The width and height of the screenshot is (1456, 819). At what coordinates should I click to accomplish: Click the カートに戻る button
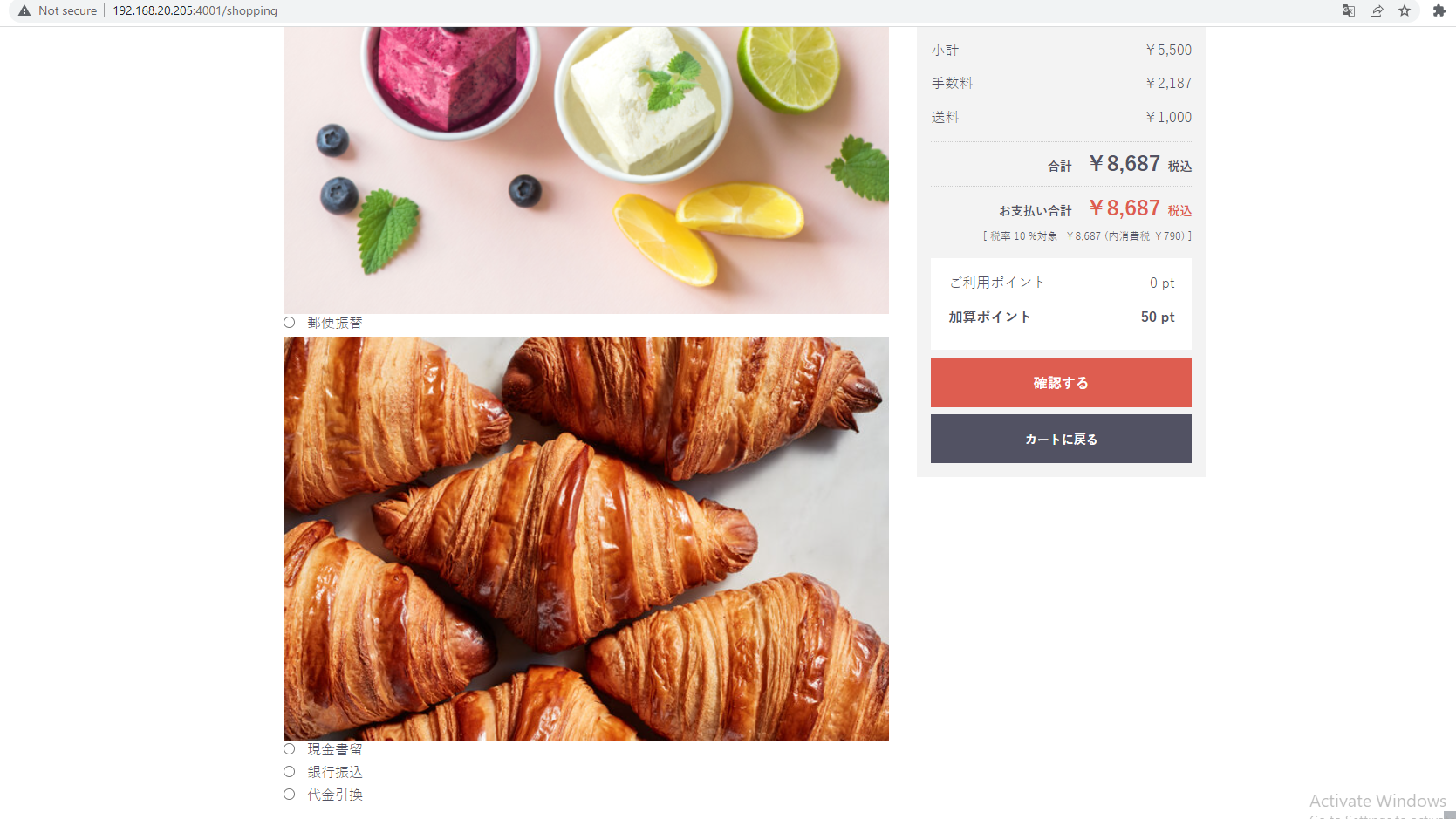pyautogui.click(x=1061, y=439)
